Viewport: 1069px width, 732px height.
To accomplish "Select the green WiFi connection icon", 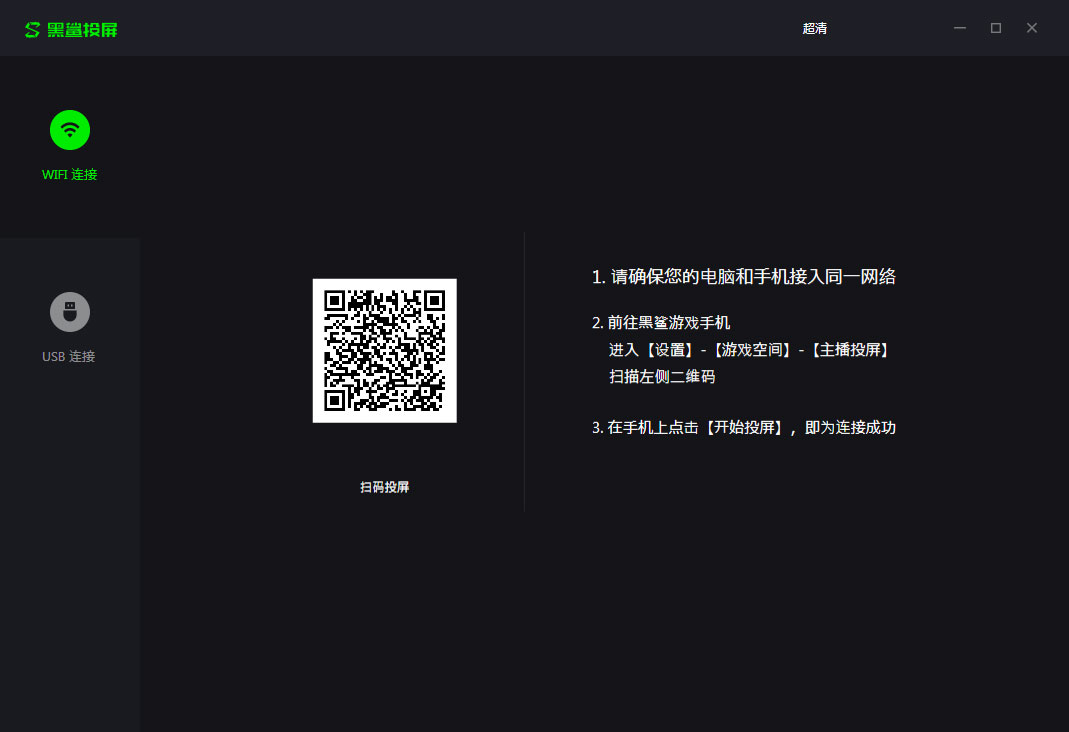I will point(69,129).
